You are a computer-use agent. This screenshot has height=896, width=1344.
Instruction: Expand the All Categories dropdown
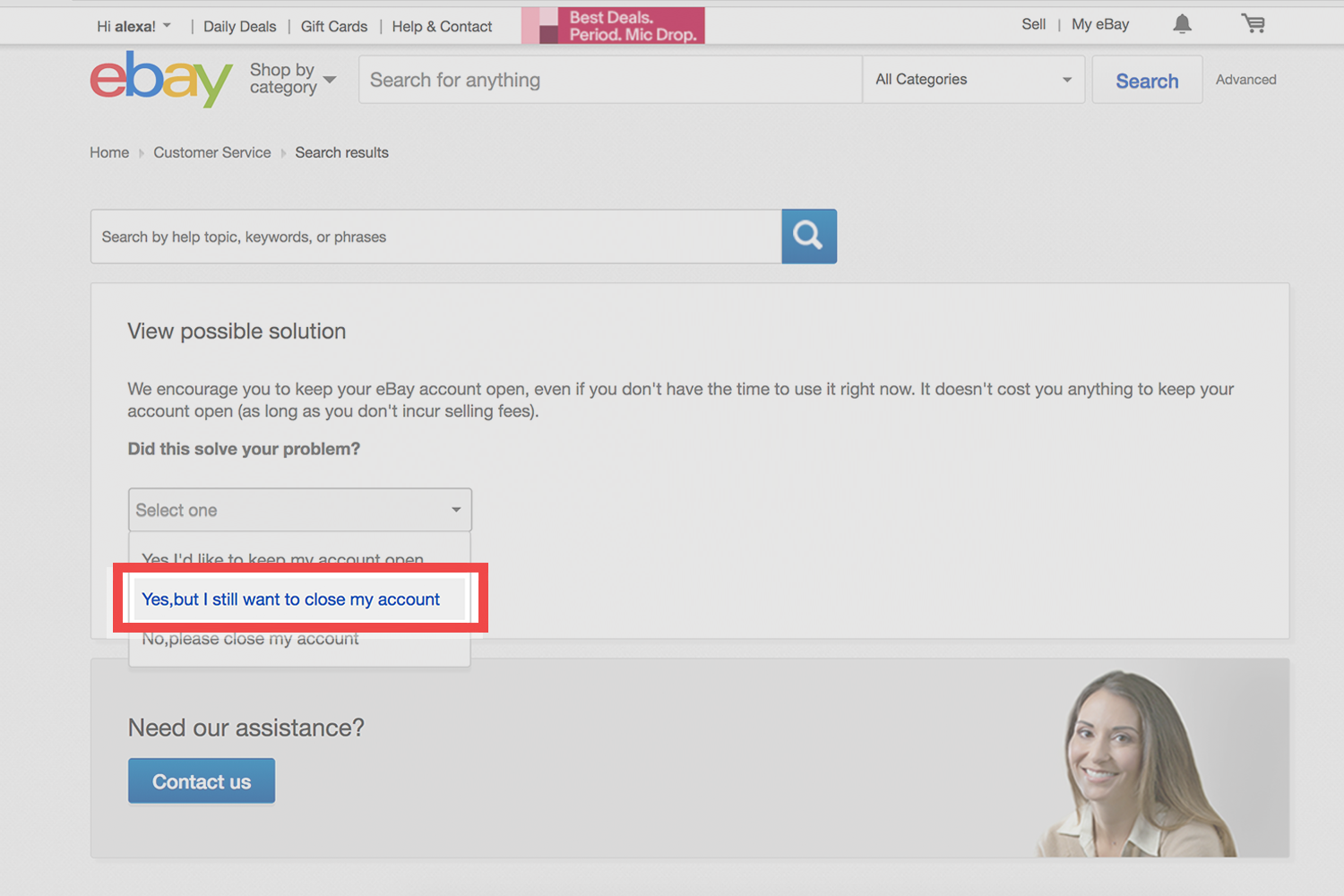tap(973, 79)
